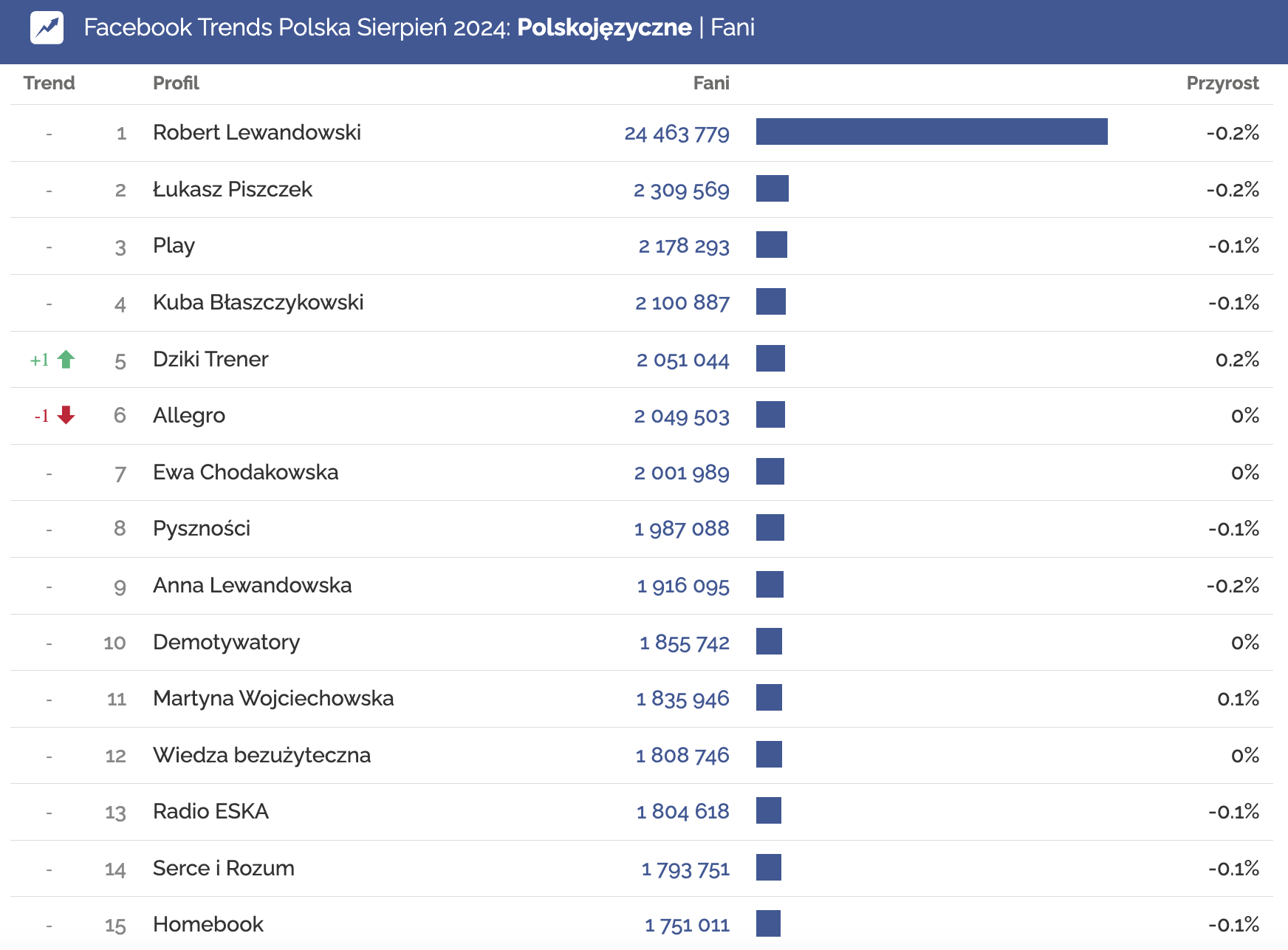Click Martyna Wojciechowska's fan bar

point(769,698)
